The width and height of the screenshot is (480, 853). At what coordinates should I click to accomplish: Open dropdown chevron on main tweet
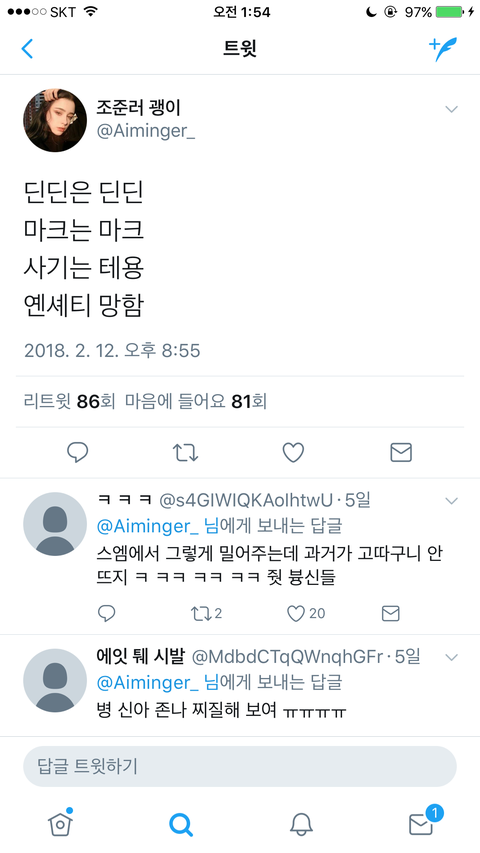tap(451, 109)
